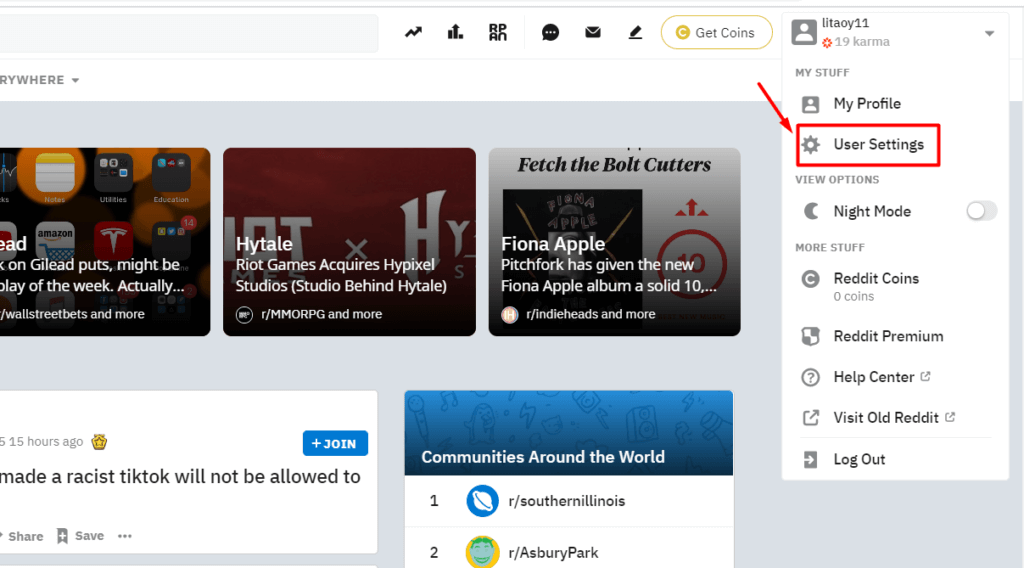This screenshot has width=1024, height=568.
Task: Click the Reddit Premium shield icon
Action: (x=810, y=336)
